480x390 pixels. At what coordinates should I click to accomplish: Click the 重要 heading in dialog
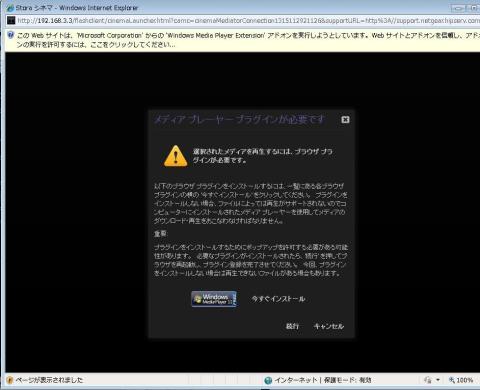click(x=160, y=234)
